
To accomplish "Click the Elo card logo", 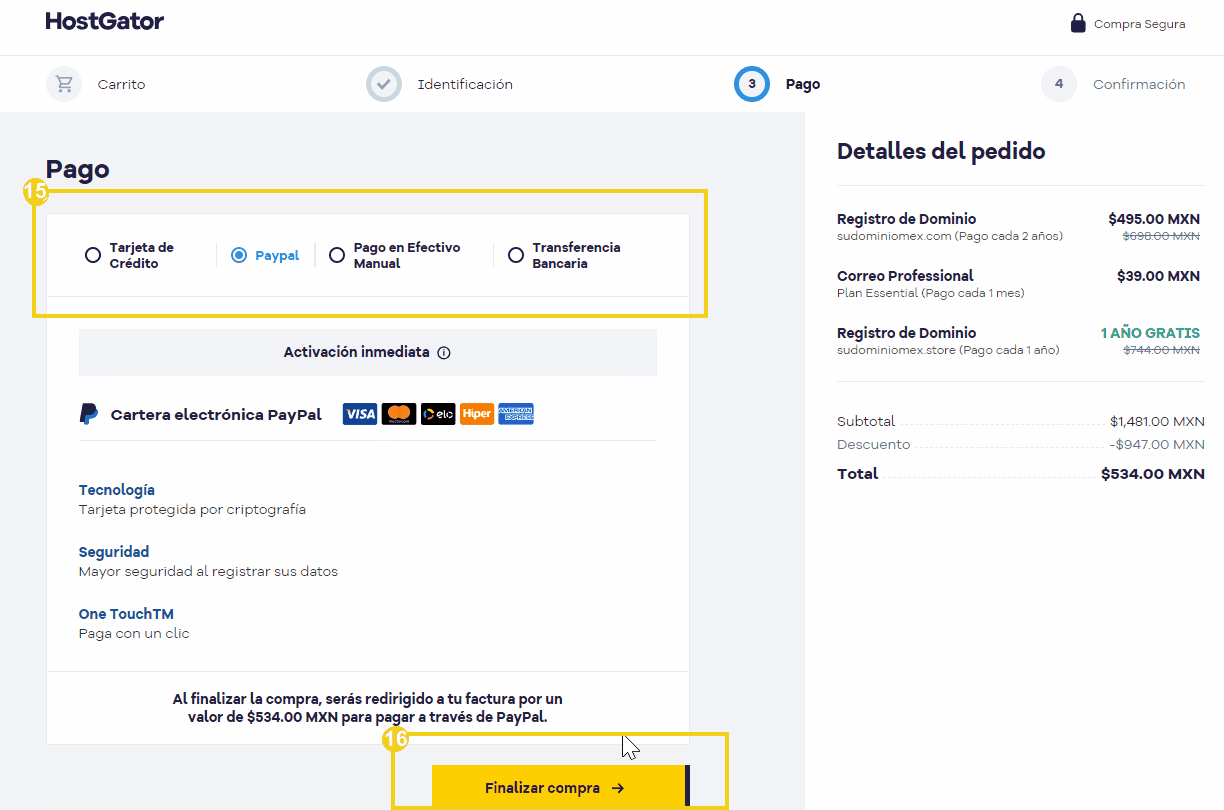I will tap(438, 414).
